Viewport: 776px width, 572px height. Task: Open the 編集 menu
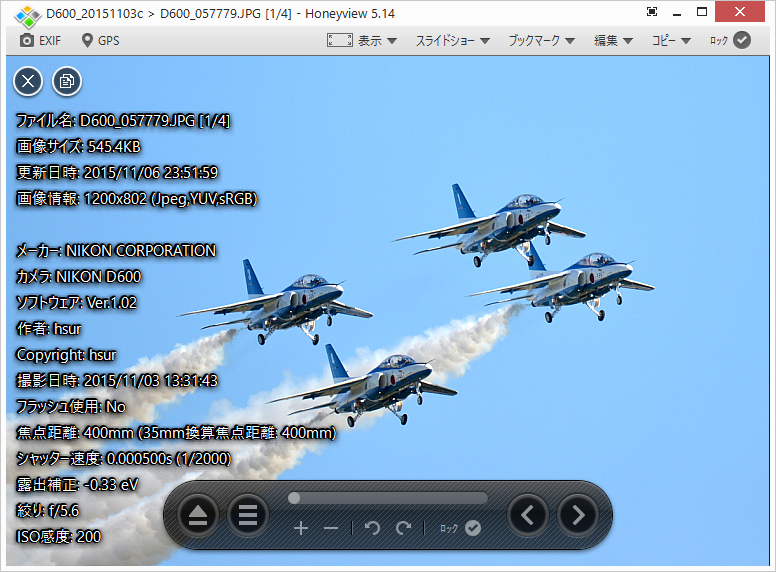click(x=613, y=40)
